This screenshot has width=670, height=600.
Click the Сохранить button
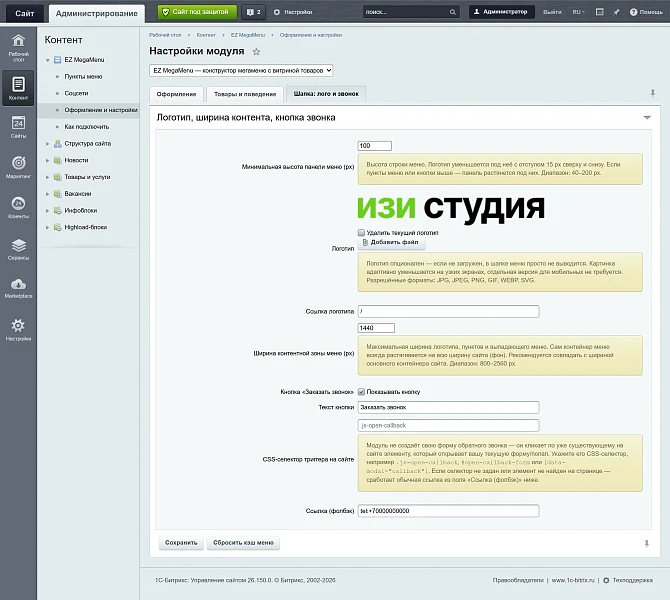pyautogui.click(x=181, y=543)
